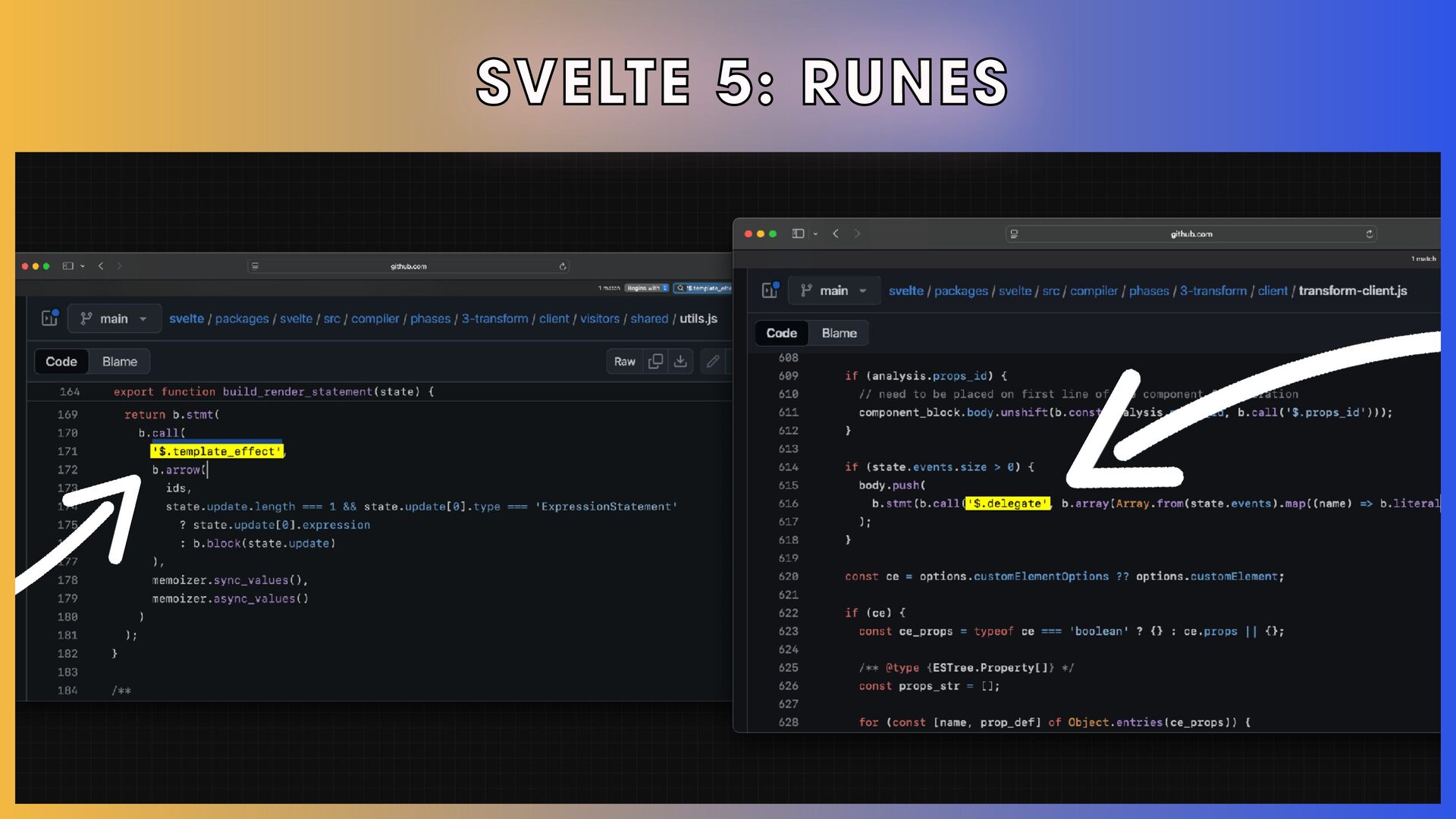Switch to the Blame tab for utils.js
Image resolution: width=1456 pixels, height=819 pixels.
120,362
